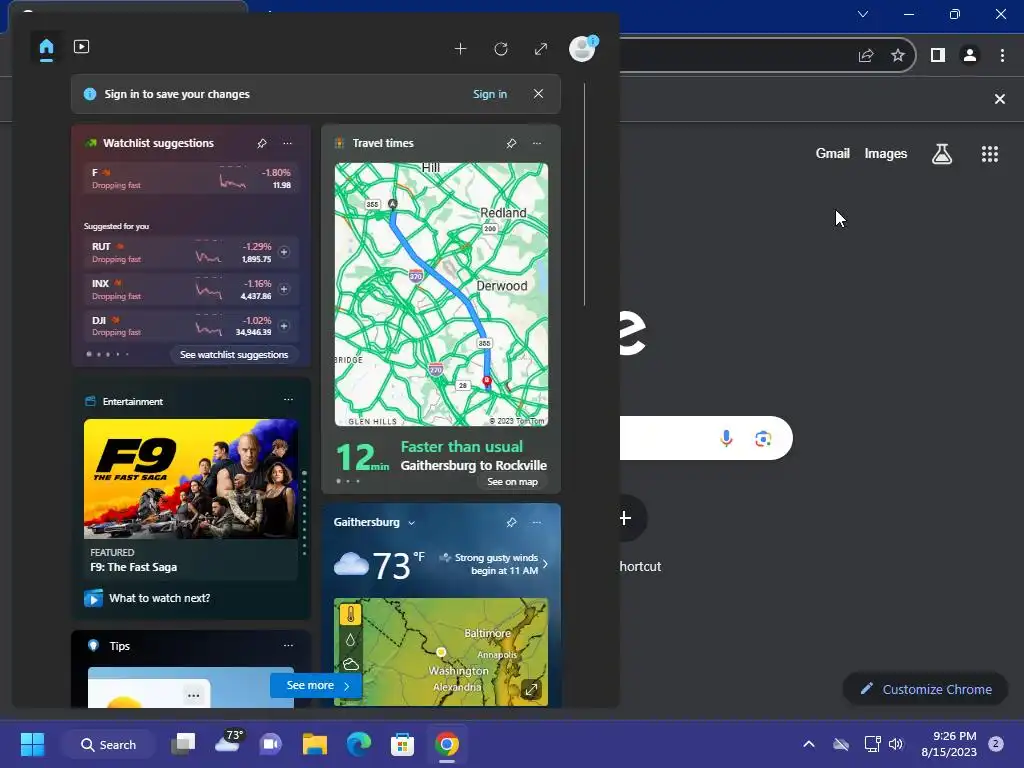Close the bar with X in Chrome
The height and width of the screenshot is (768, 1024).
tap(1000, 99)
